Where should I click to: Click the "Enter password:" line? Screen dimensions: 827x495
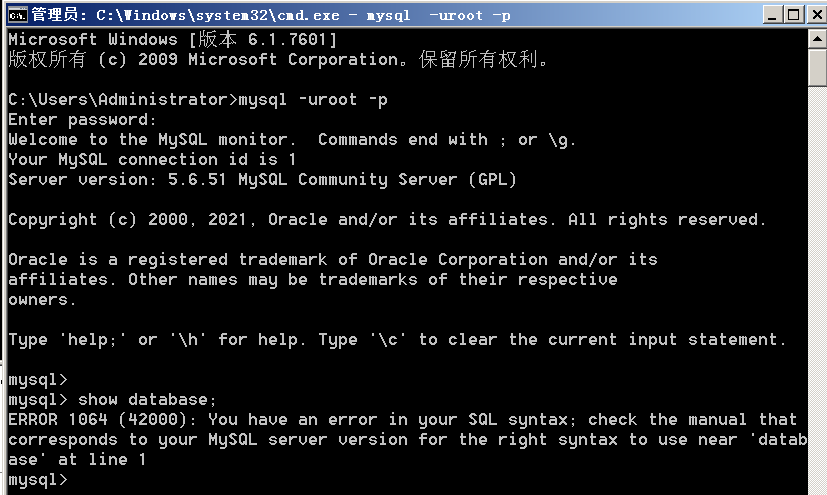pyautogui.click(x=82, y=120)
